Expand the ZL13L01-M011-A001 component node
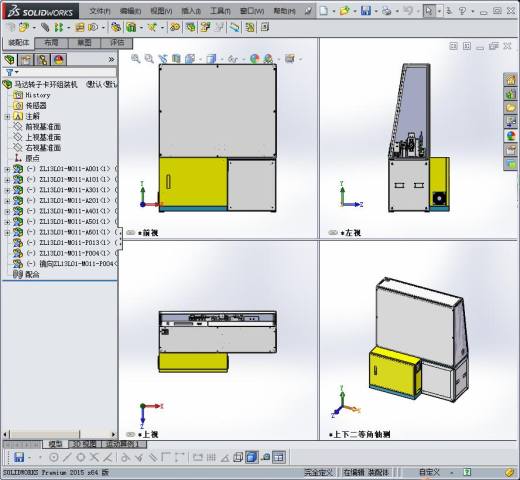The image size is (520, 480). tap(7, 169)
